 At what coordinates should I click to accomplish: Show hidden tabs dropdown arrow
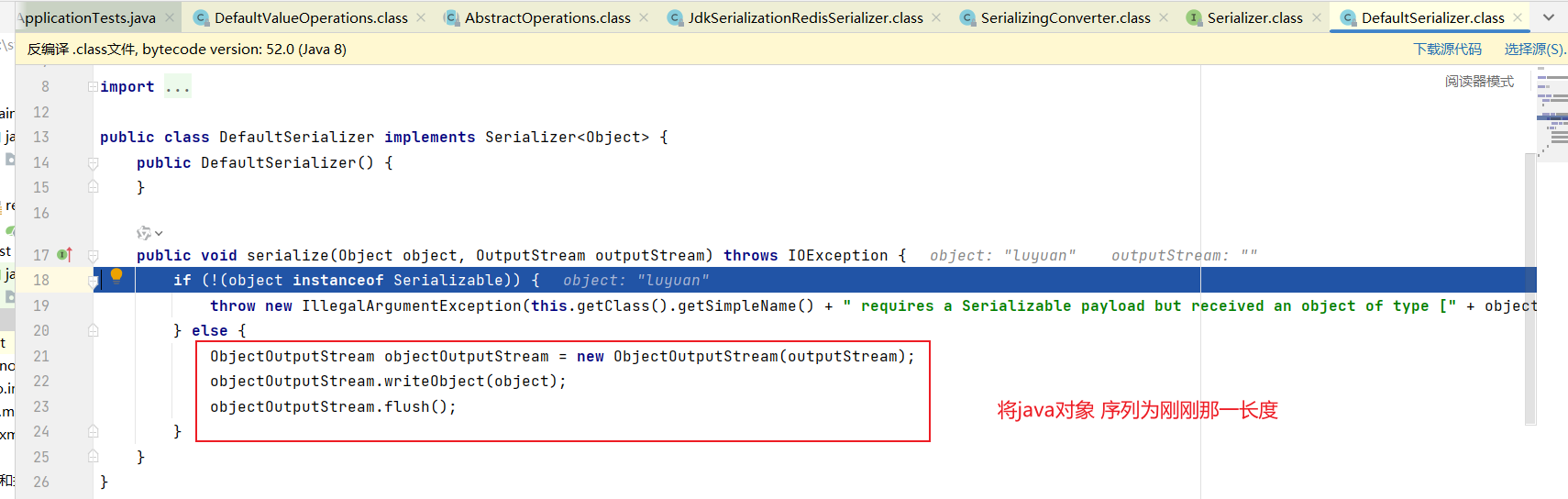pyautogui.click(x=1549, y=17)
